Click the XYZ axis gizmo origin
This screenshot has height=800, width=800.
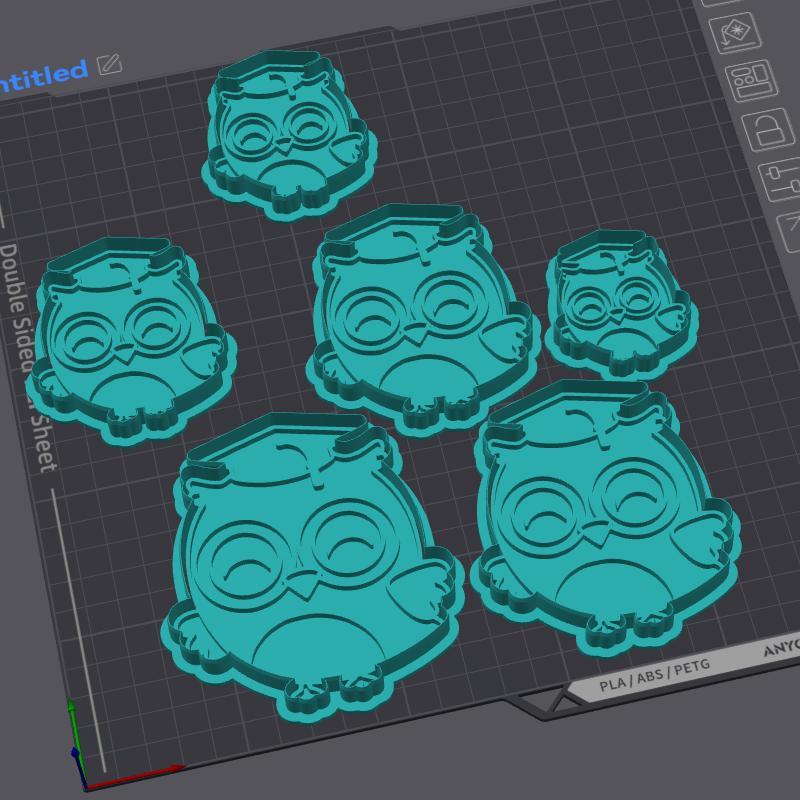[84, 788]
